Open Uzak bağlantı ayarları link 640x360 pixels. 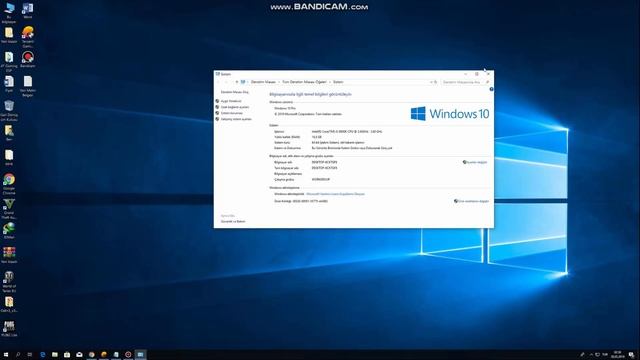tap(235, 107)
